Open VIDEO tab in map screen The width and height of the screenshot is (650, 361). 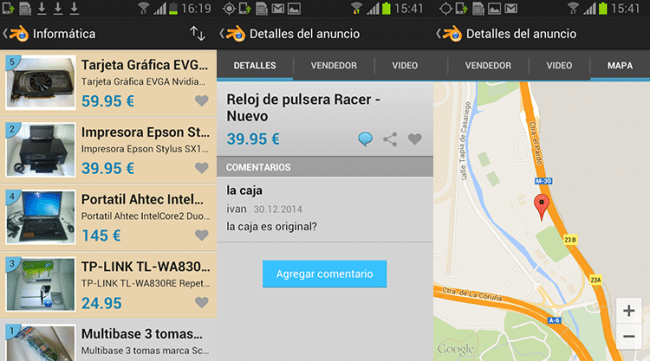click(559, 65)
